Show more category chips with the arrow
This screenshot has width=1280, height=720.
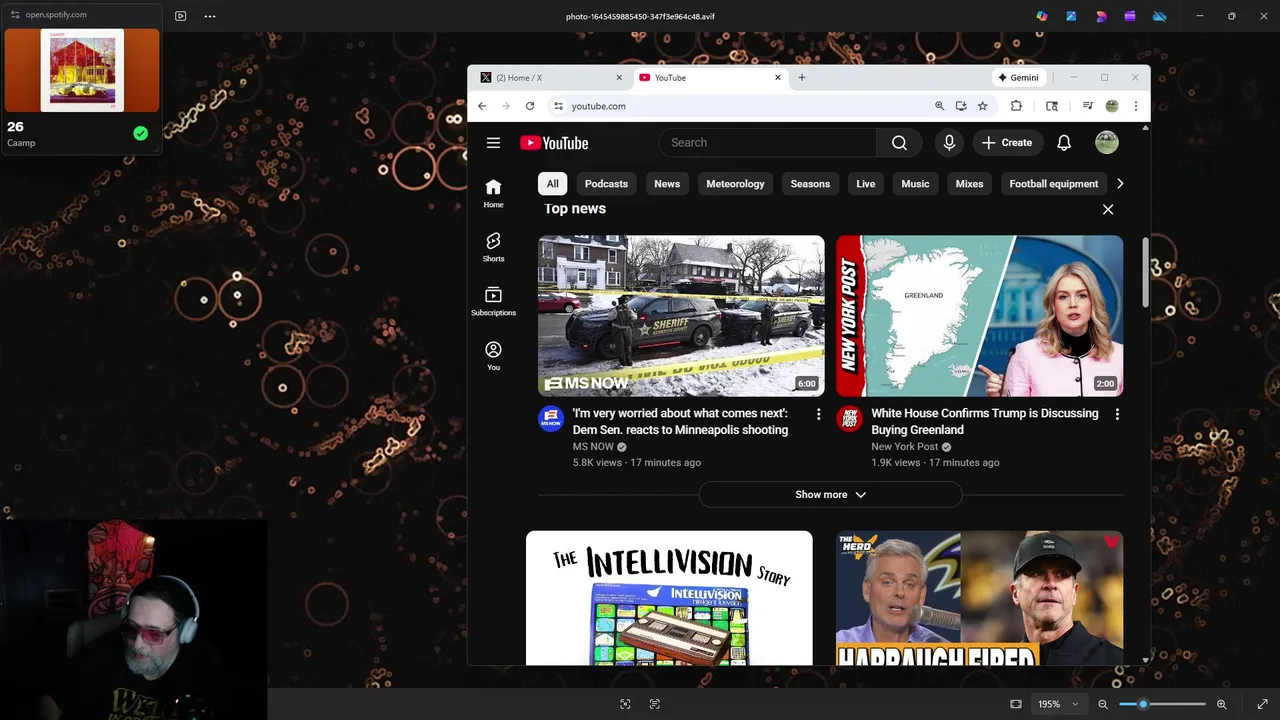point(1120,184)
